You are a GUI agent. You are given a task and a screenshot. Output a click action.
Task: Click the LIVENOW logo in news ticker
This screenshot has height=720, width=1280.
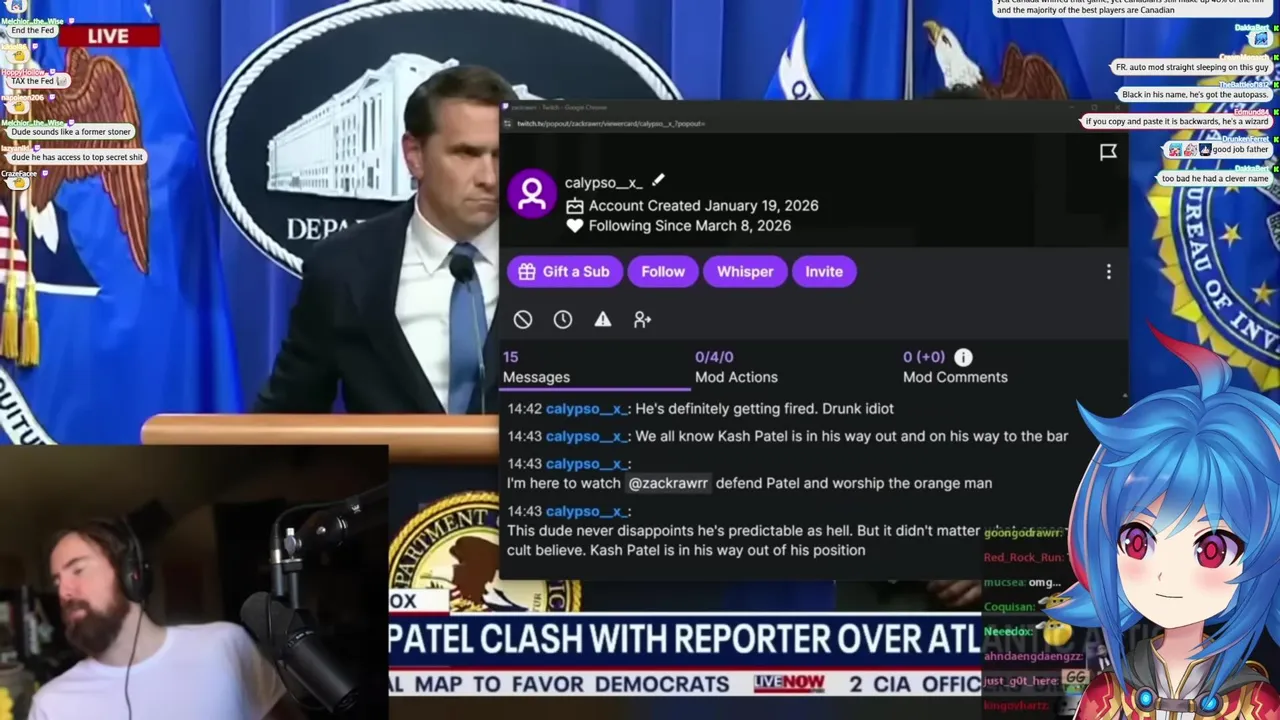pyautogui.click(x=789, y=683)
